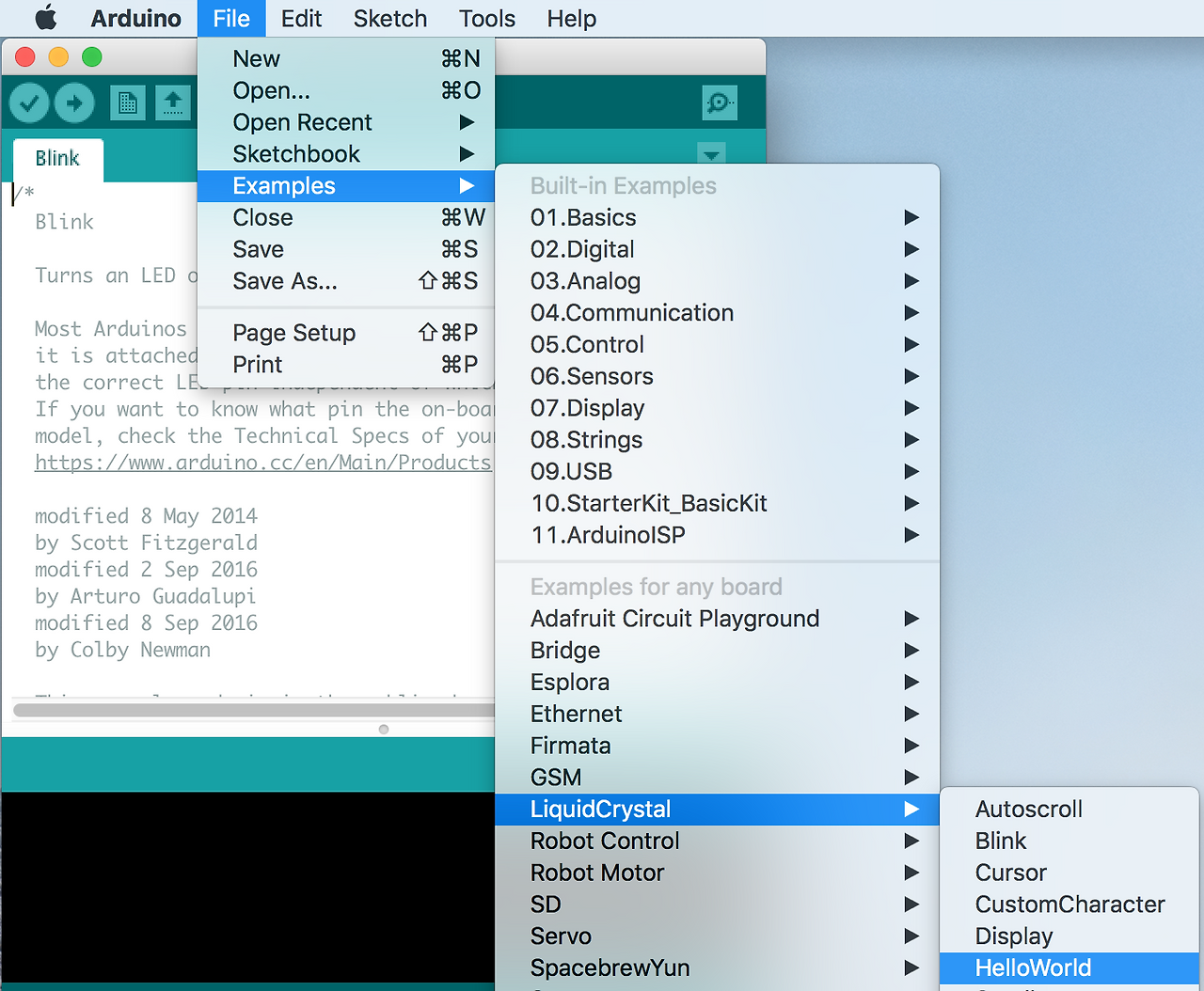Open the tab list dropdown triangle
This screenshot has width=1204, height=991.
(x=711, y=155)
